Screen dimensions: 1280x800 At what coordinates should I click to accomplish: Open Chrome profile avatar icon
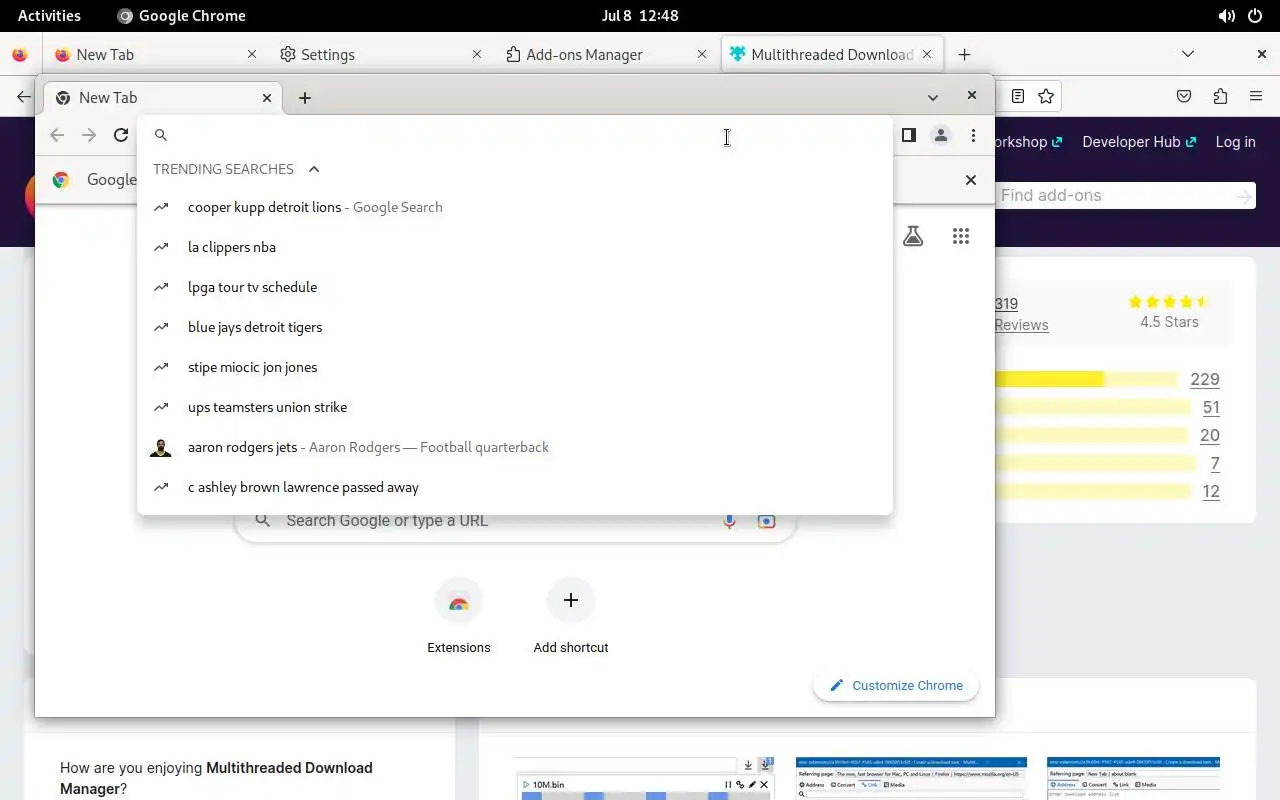pos(941,135)
